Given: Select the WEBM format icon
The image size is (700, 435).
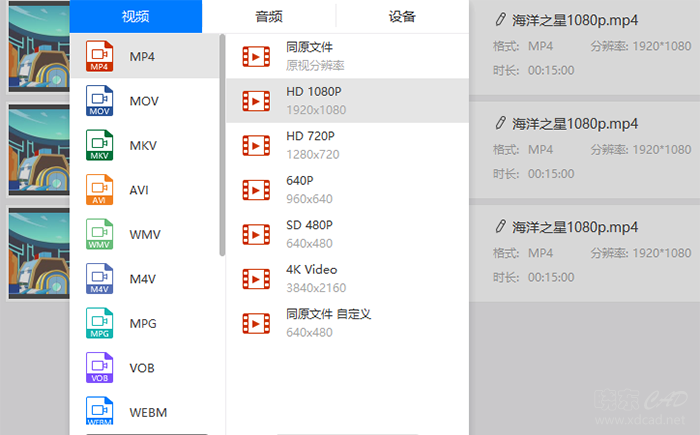Looking at the screenshot, I should tap(99, 411).
